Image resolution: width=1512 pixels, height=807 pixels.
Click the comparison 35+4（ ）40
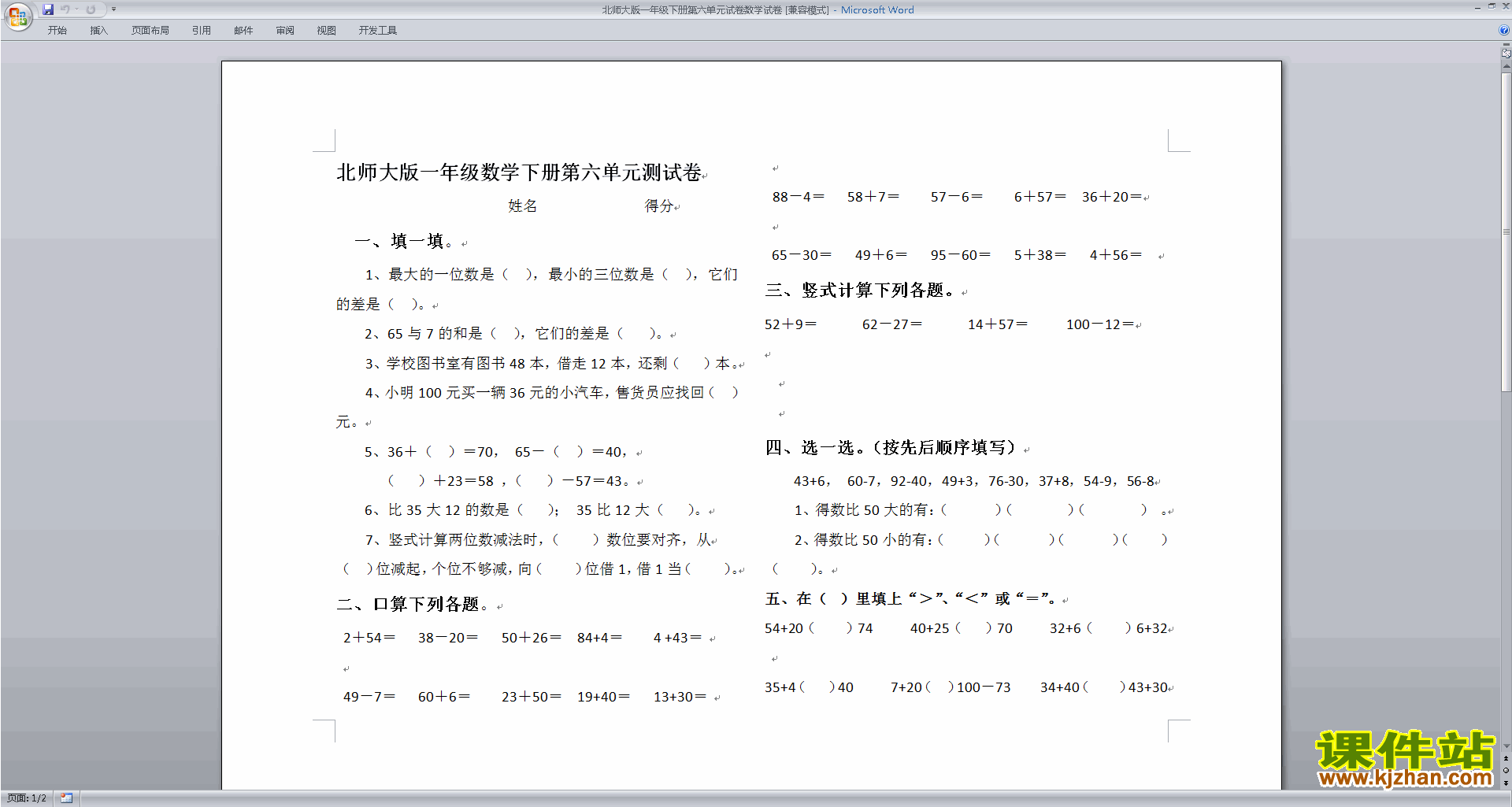click(x=809, y=687)
